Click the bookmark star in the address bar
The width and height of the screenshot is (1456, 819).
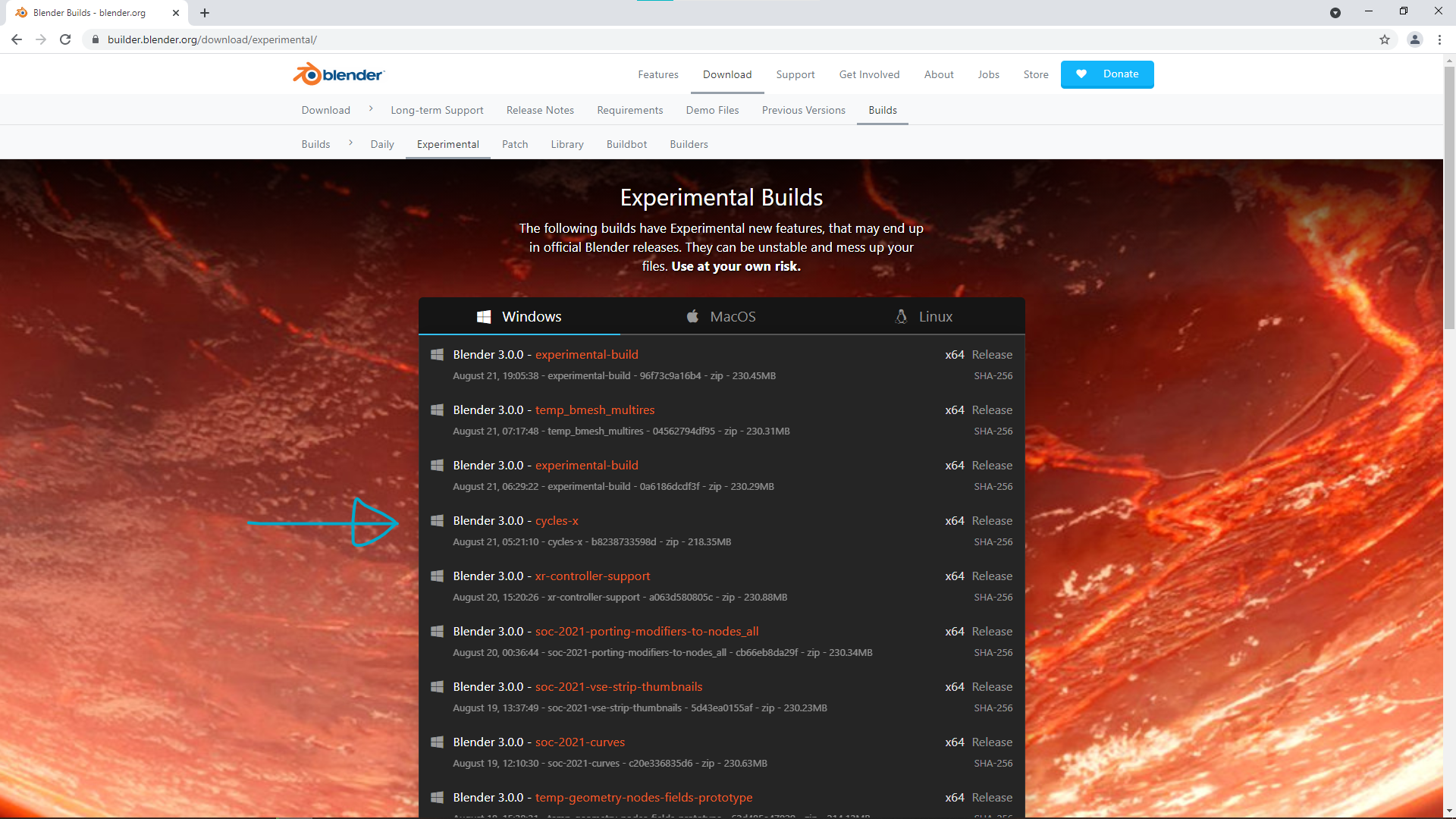pos(1384,39)
